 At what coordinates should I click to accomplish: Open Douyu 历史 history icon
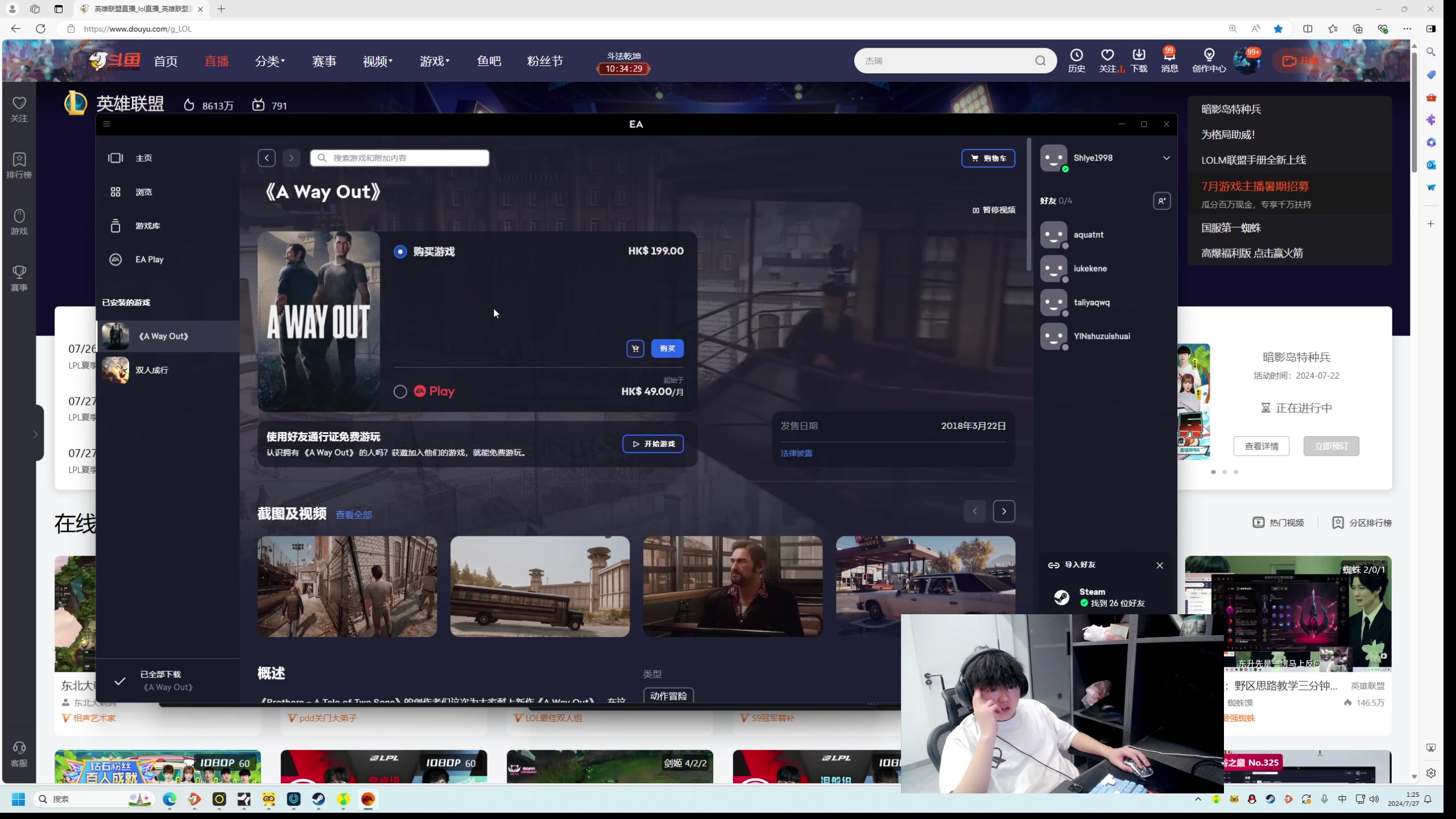point(1077,60)
